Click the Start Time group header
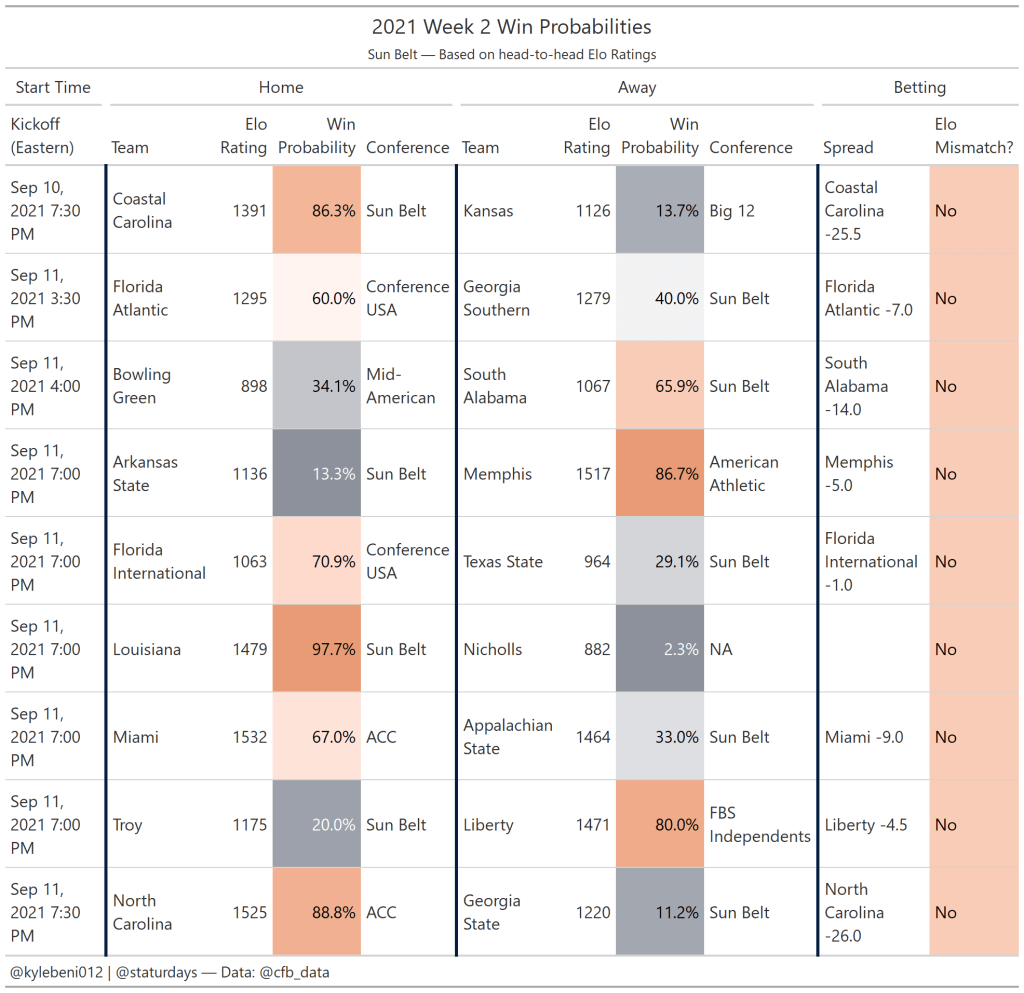1024x993 pixels. pyautogui.click(x=53, y=87)
